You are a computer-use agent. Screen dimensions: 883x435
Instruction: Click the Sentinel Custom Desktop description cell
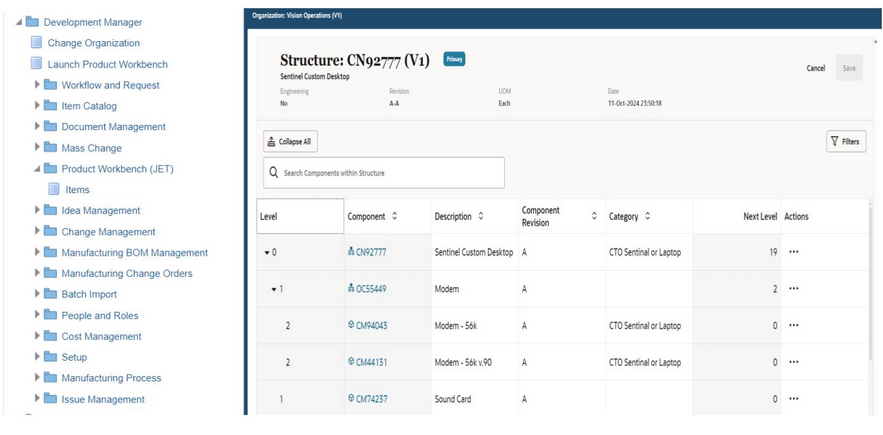474,252
